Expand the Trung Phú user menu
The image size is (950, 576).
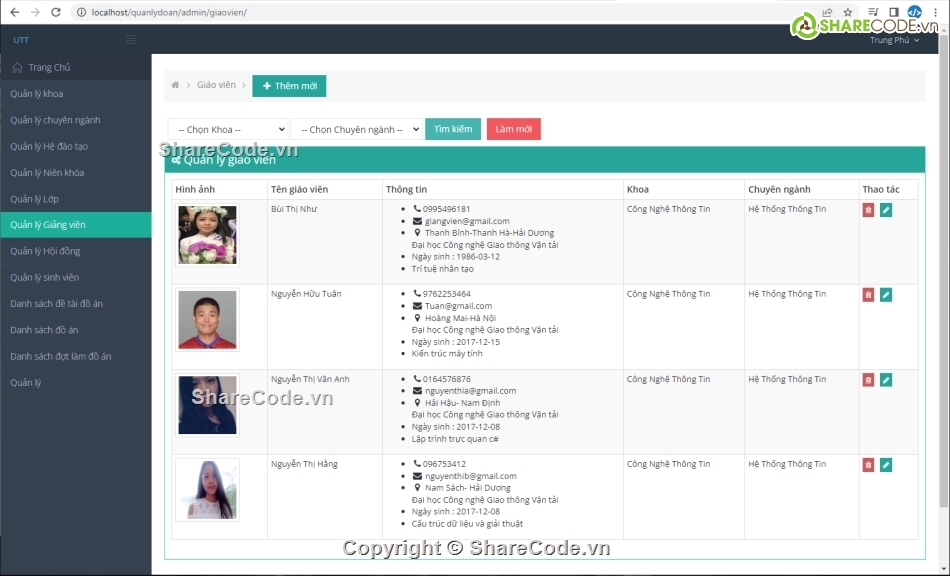point(894,40)
